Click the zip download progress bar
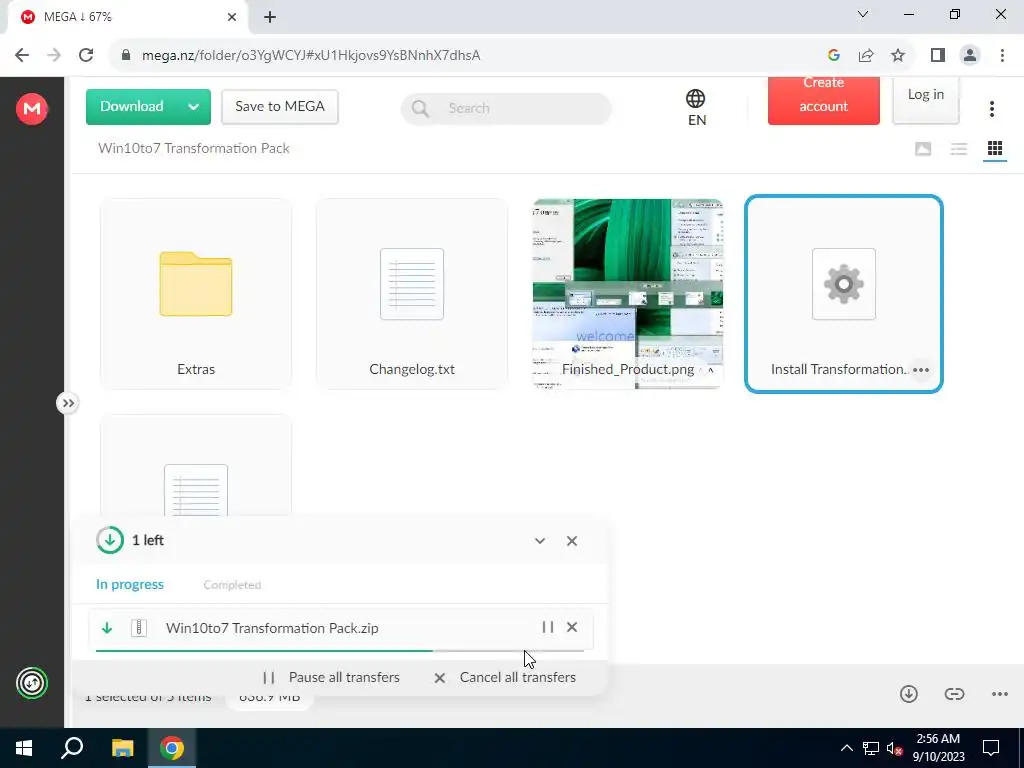The image size is (1024, 768). coord(340,650)
